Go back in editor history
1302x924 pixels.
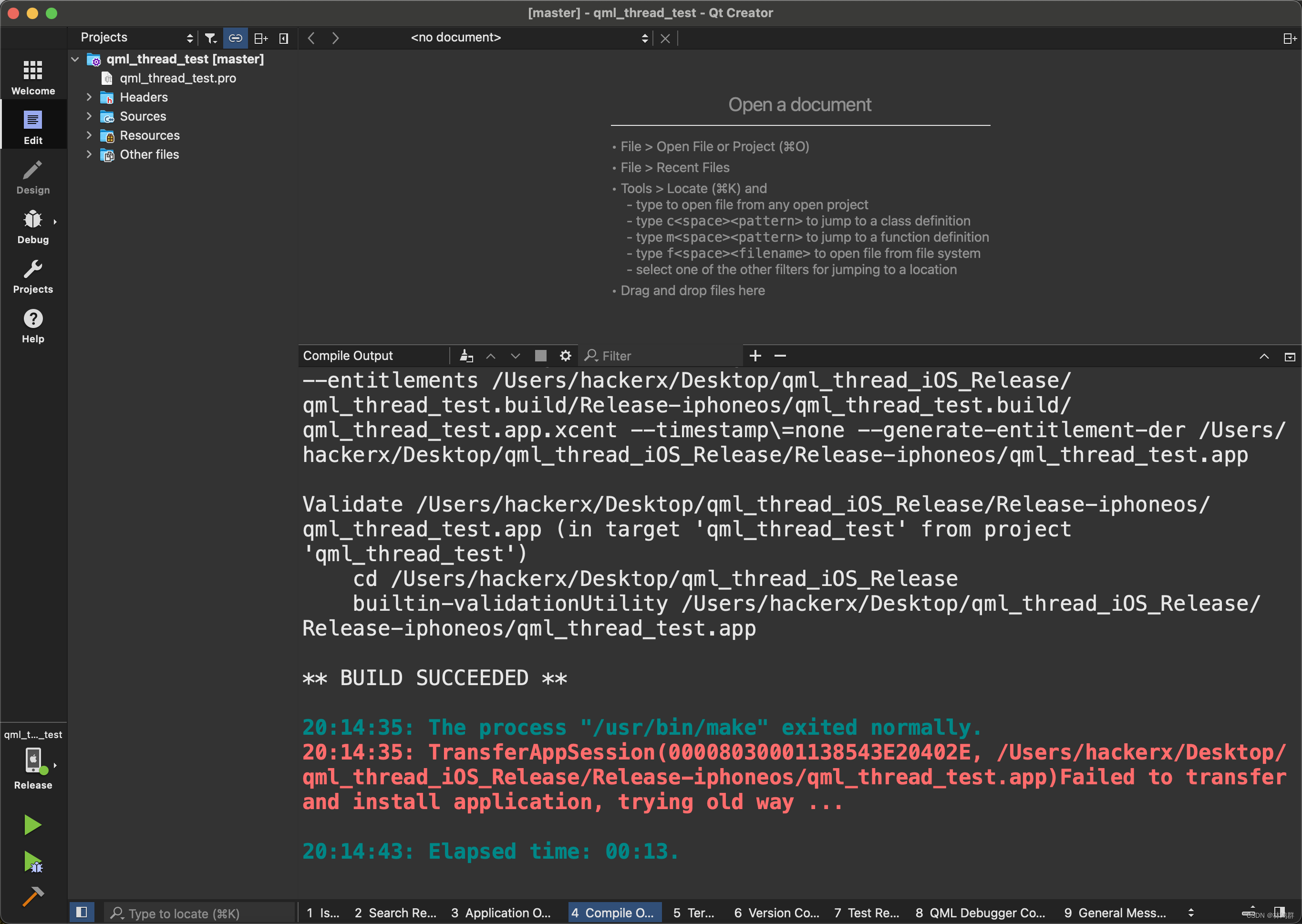pyautogui.click(x=311, y=38)
